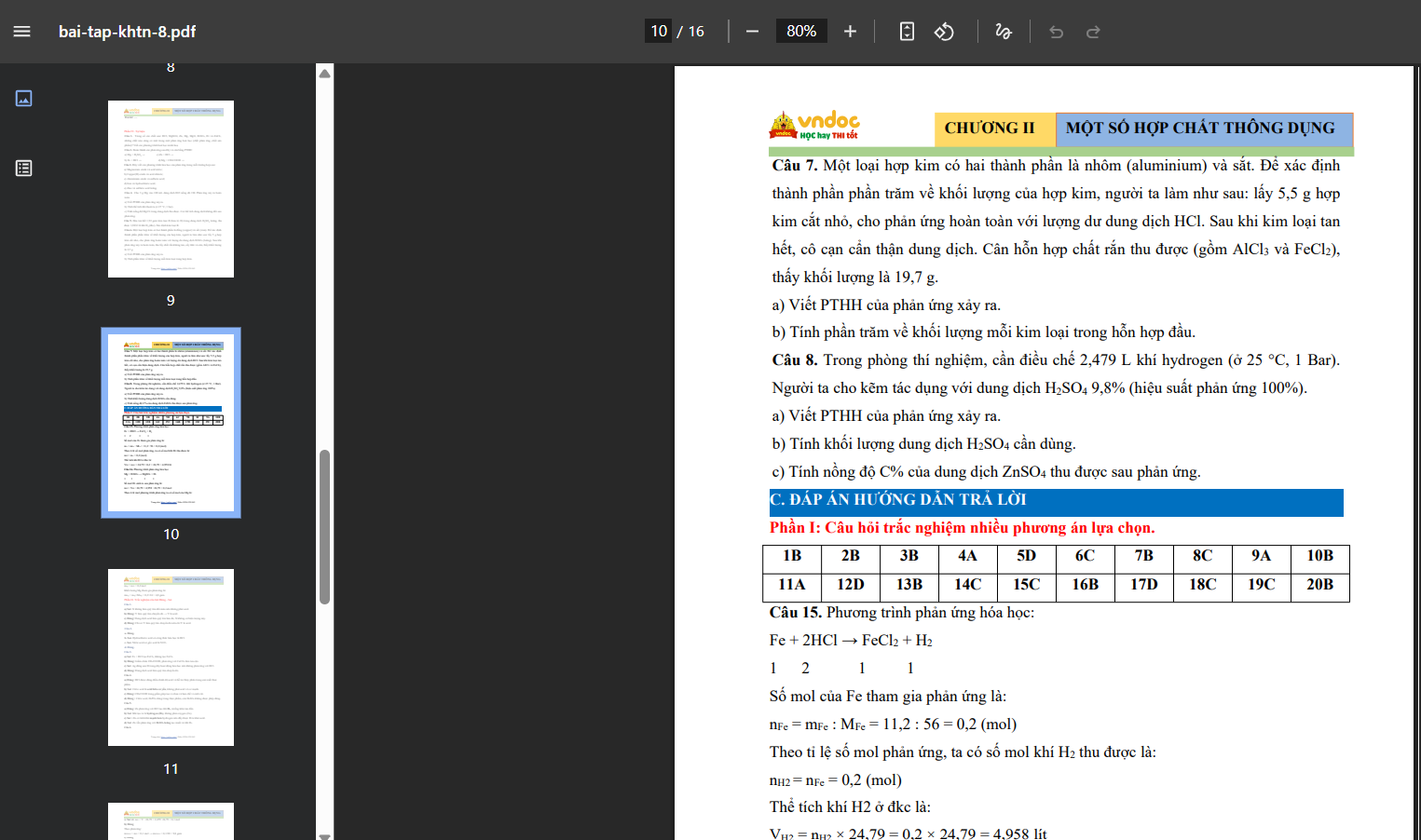This screenshot has width=1421, height=840.
Task: Click the 'Câu 7.' question label
Action: (795, 166)
